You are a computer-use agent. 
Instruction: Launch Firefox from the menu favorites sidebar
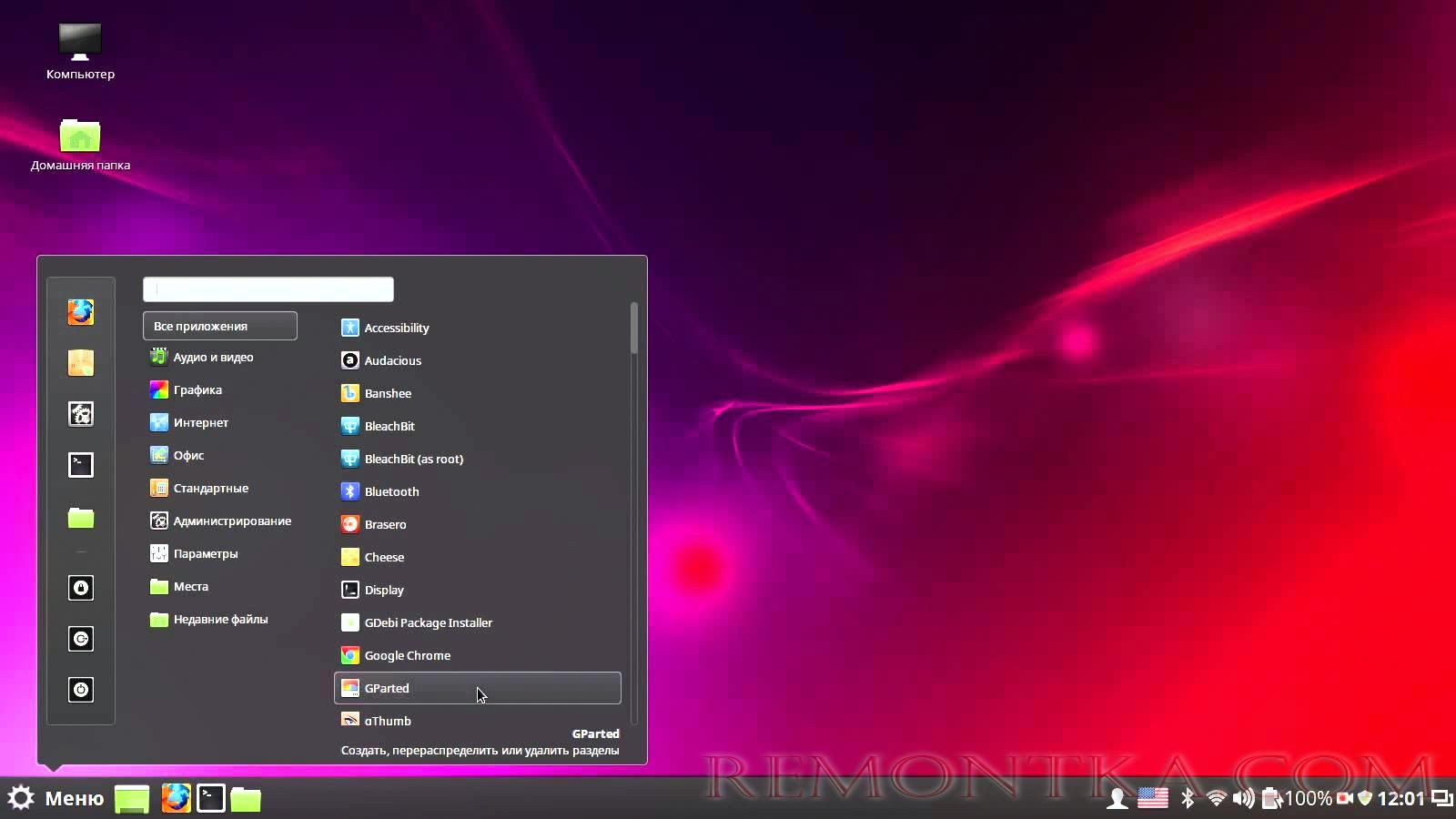pyautogui.click(x=81, y=312)
